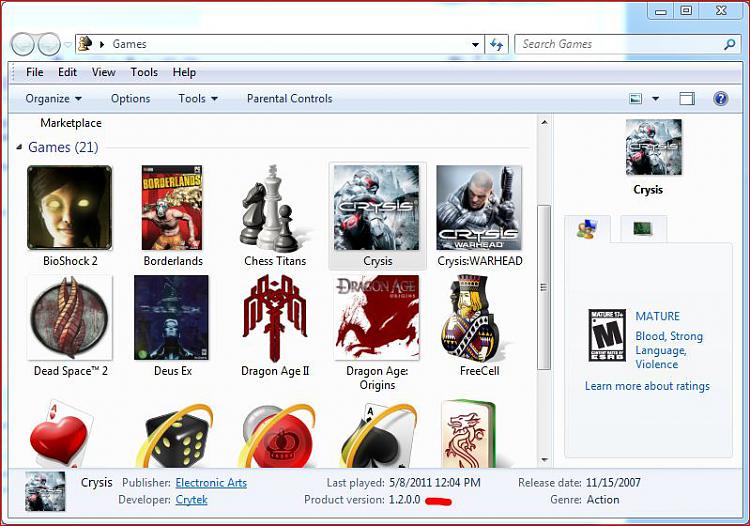The width and height of the screenshot is (750, 526).
Task: Open the Organize dropdown
Action: click(53, 99)
